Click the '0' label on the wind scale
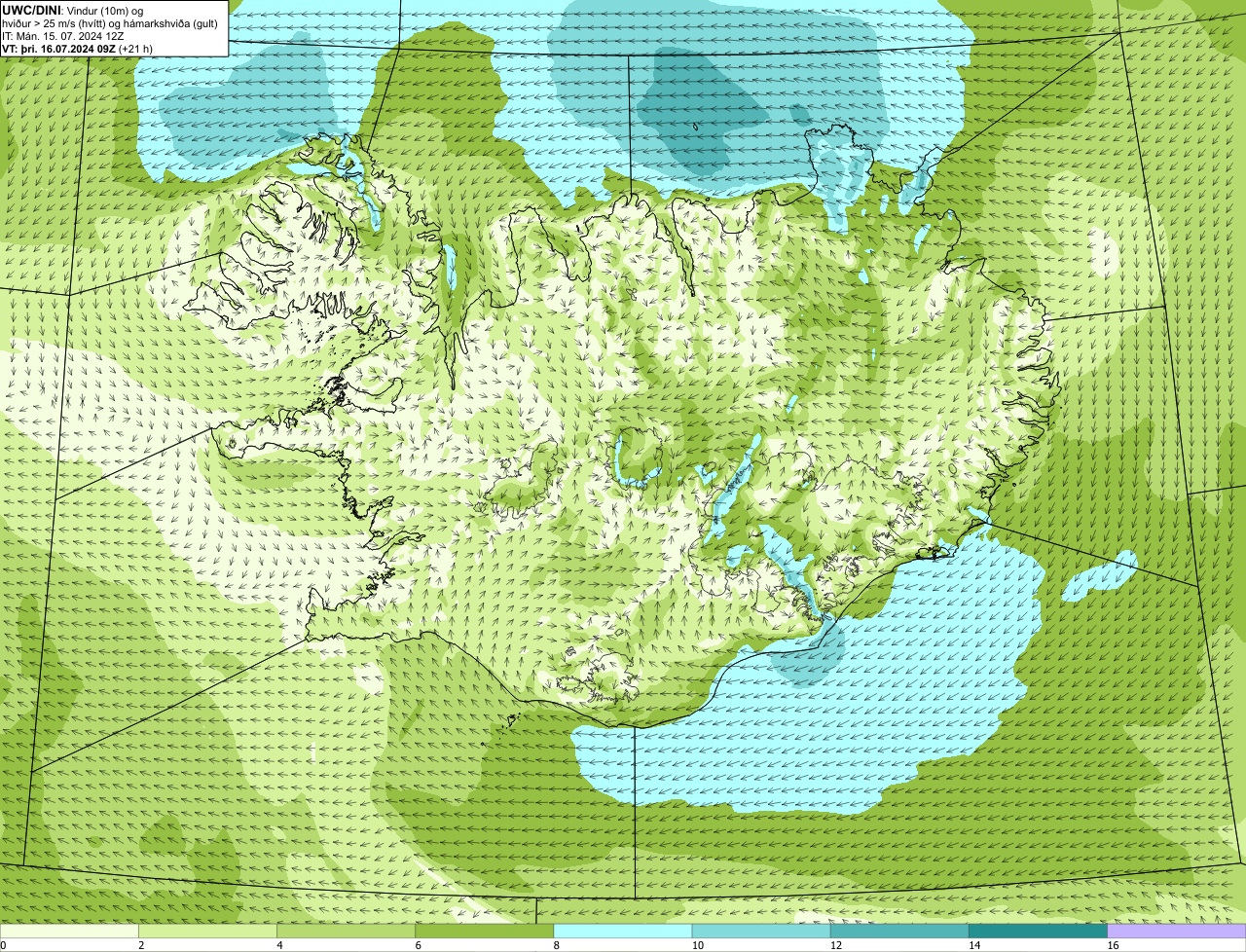Image resolution: width=1246 pixels, height=952 pixels. pyautogui.click(x=3, y=945)
